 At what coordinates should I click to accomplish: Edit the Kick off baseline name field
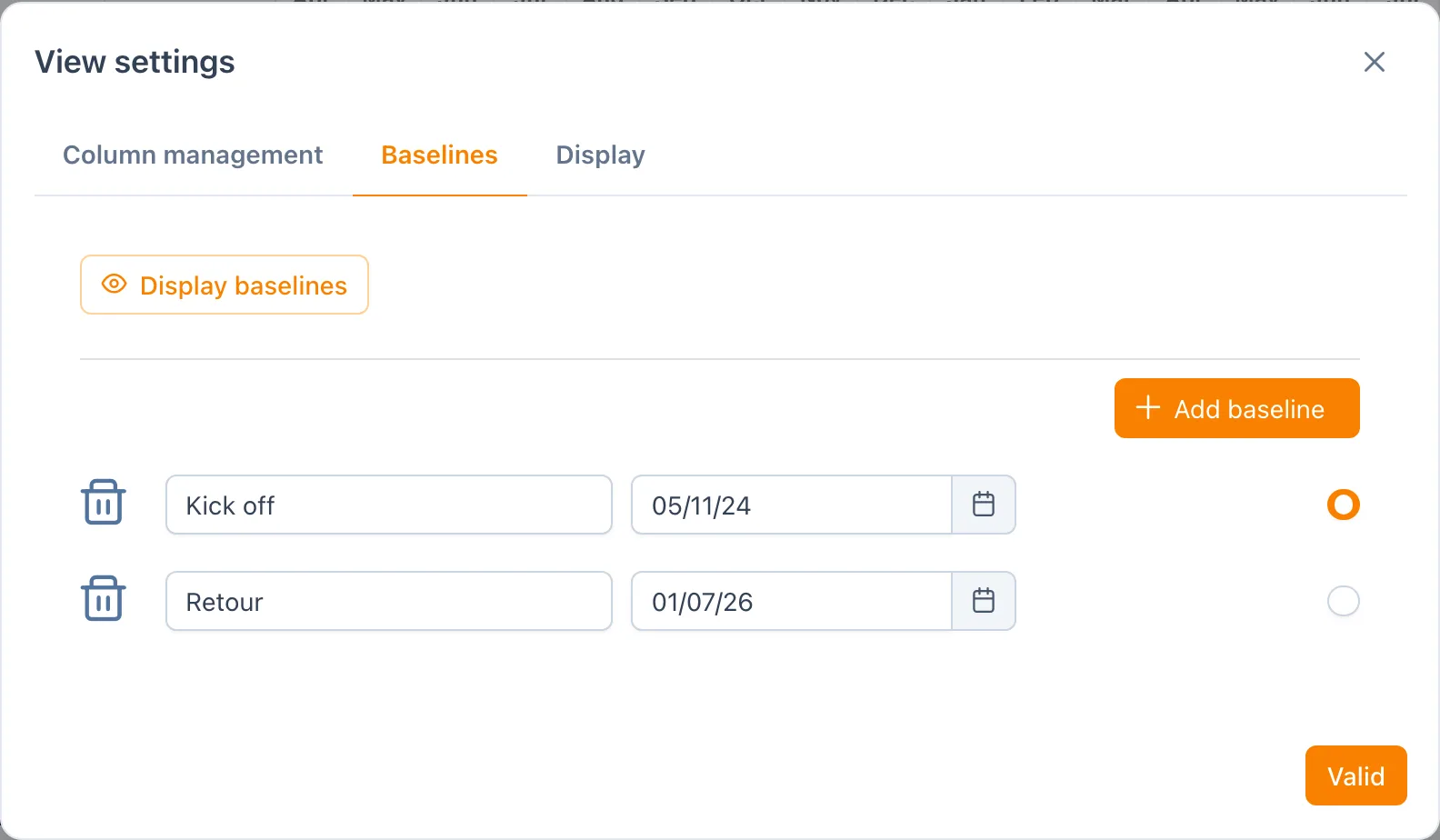(389, 505)
